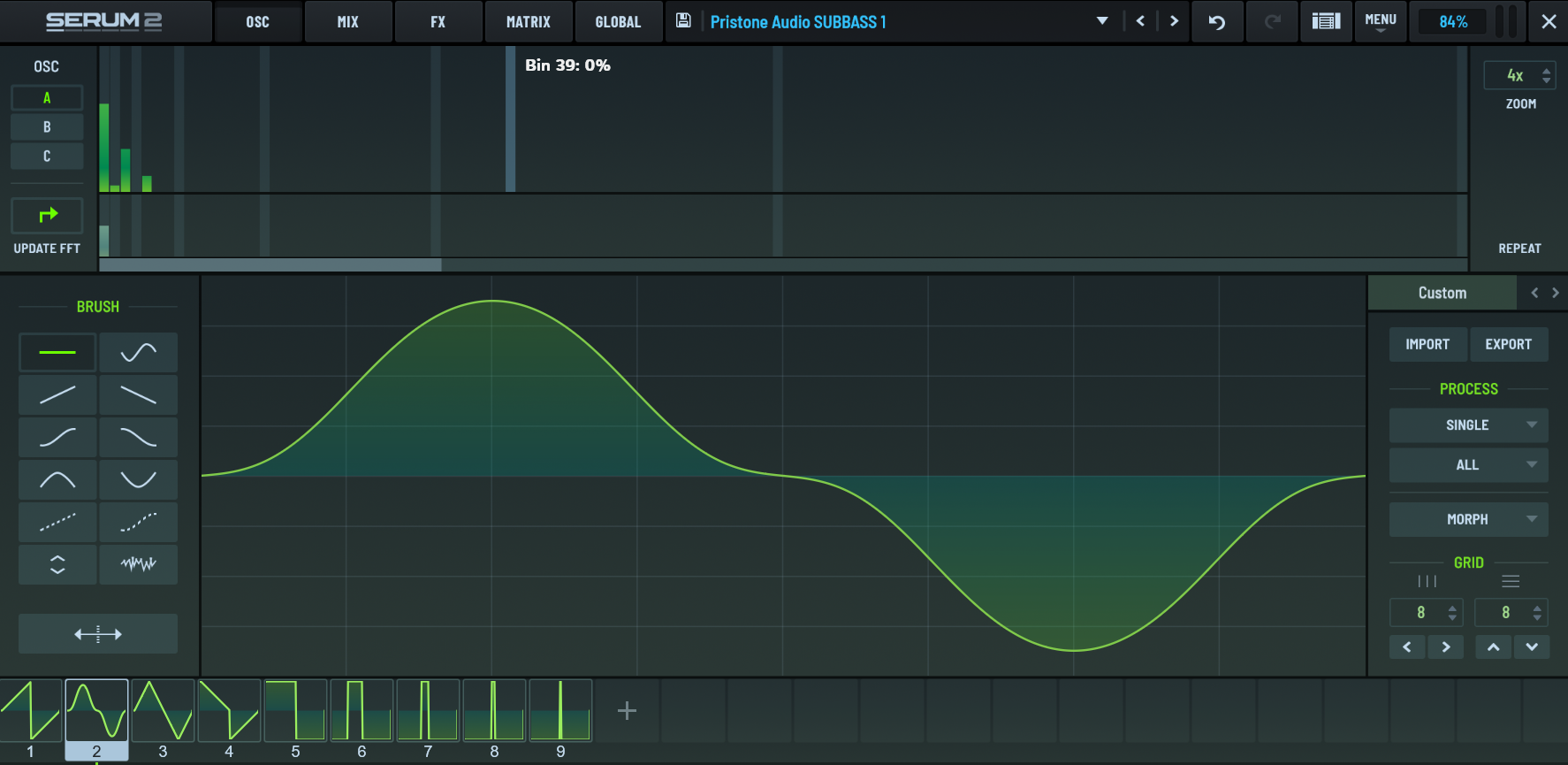Select wavetable frame 6 thumbnail
The width and height of the screenshot is (1568, 765).
(362, 710)
